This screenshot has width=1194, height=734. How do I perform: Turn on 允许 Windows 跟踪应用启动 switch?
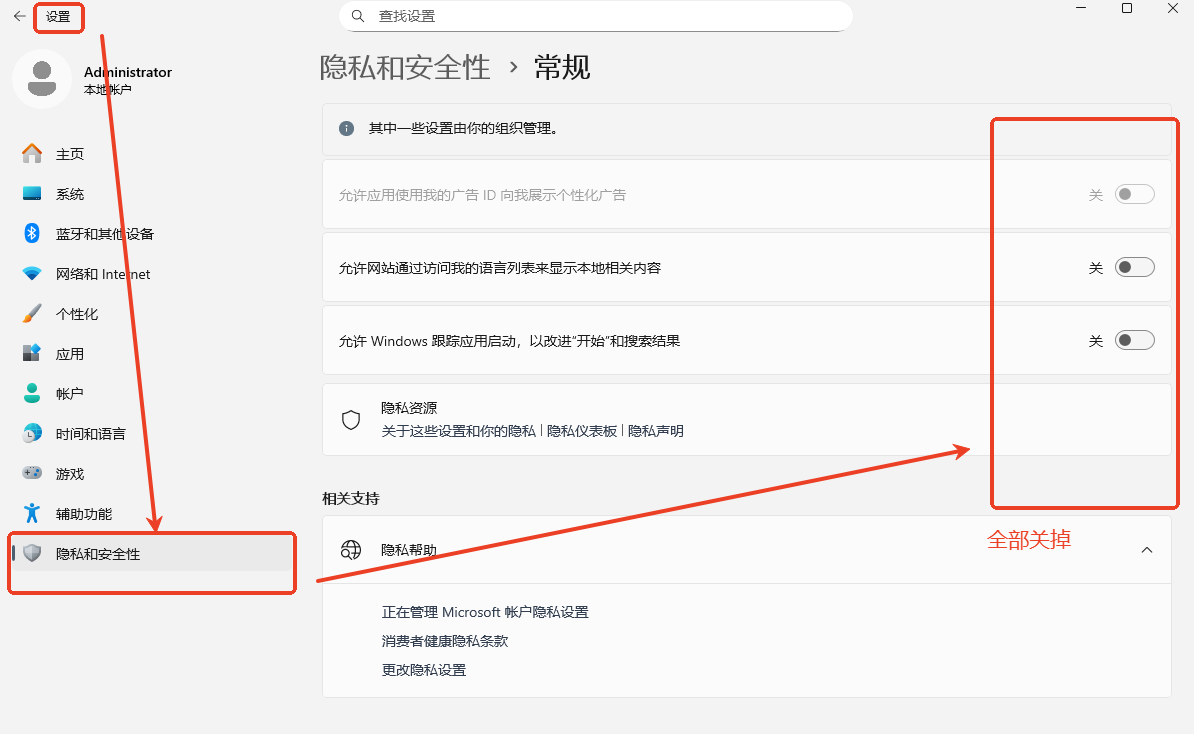1134,339
